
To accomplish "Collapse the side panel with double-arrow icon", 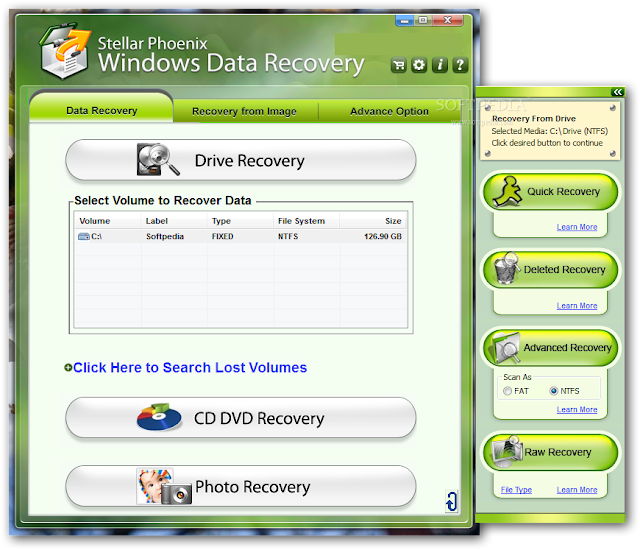I will click(618, 92).
